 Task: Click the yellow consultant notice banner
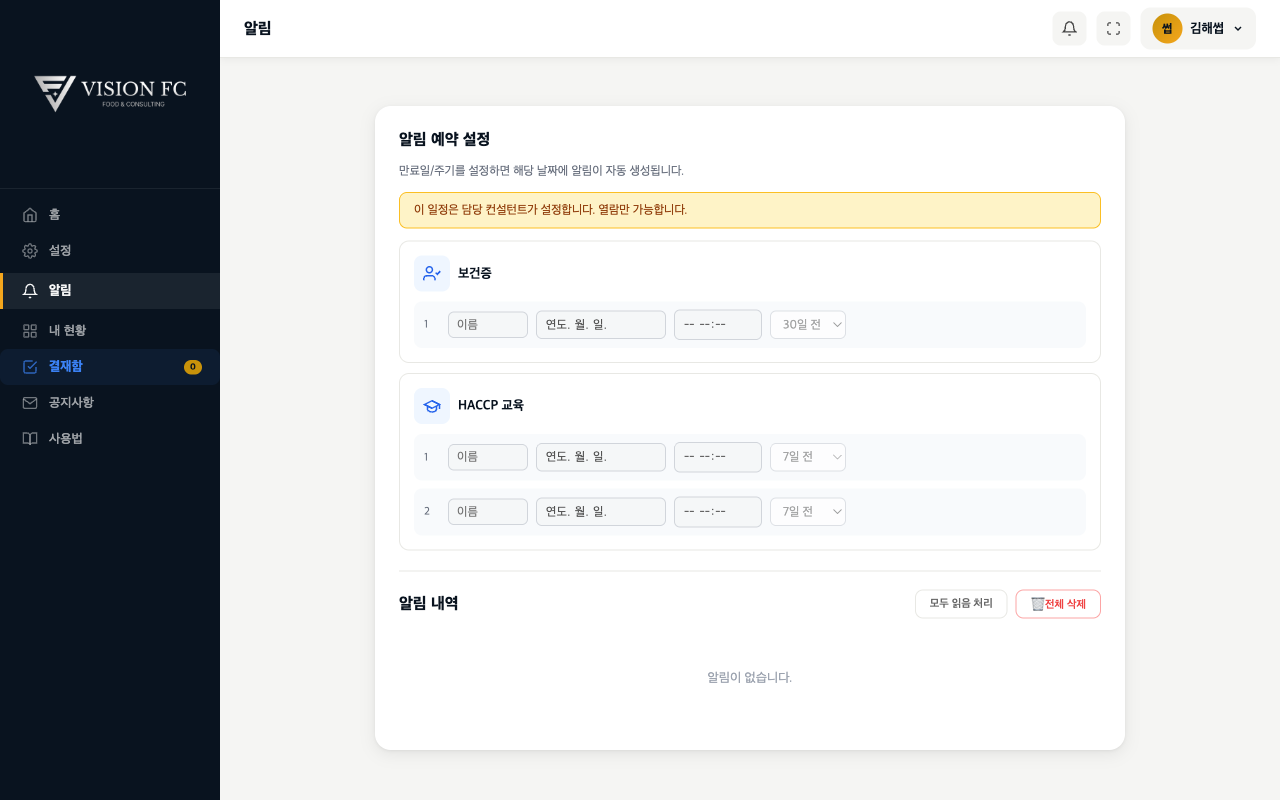point(750,210)
